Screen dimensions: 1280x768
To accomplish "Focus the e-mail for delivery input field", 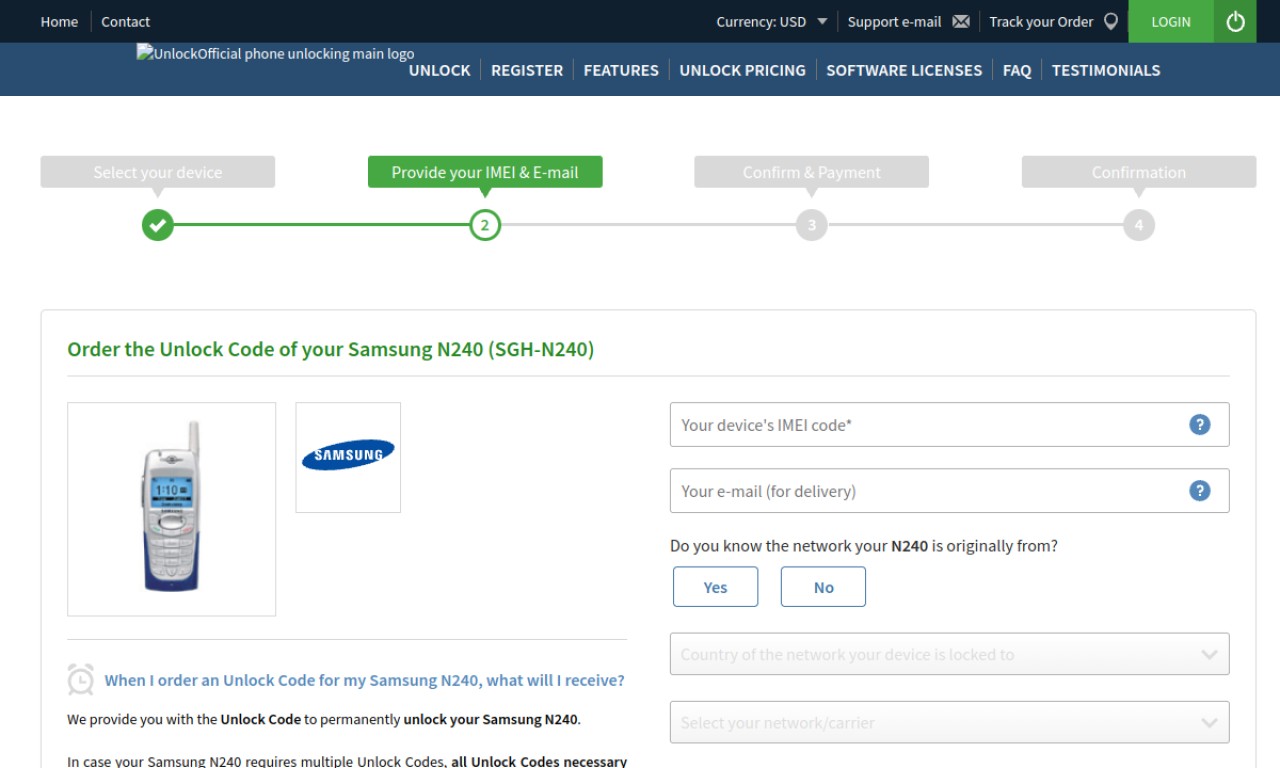I will click(x=949, y=490).
